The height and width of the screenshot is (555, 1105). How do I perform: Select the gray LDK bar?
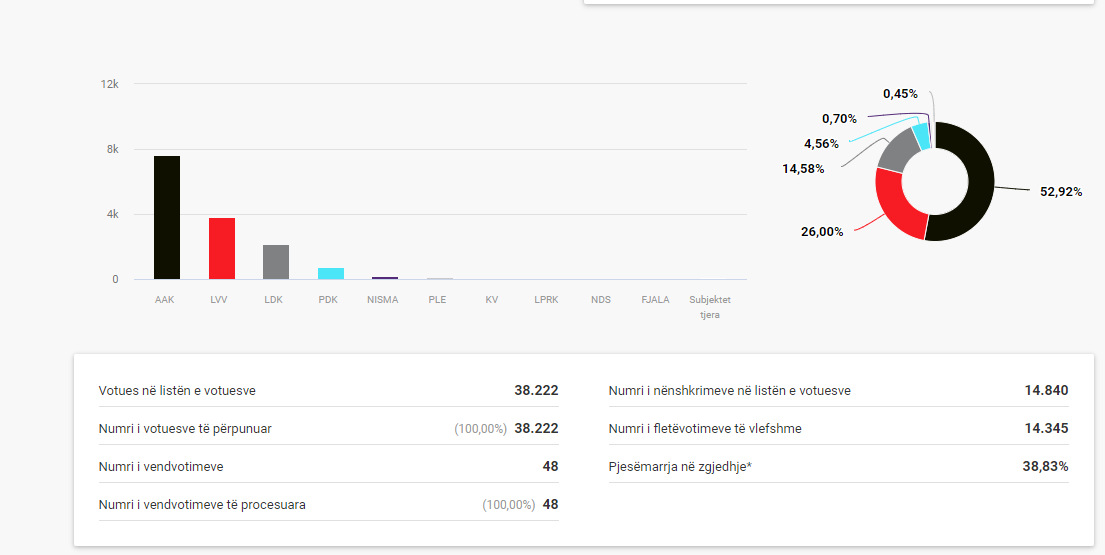click(x=276, y=262)
